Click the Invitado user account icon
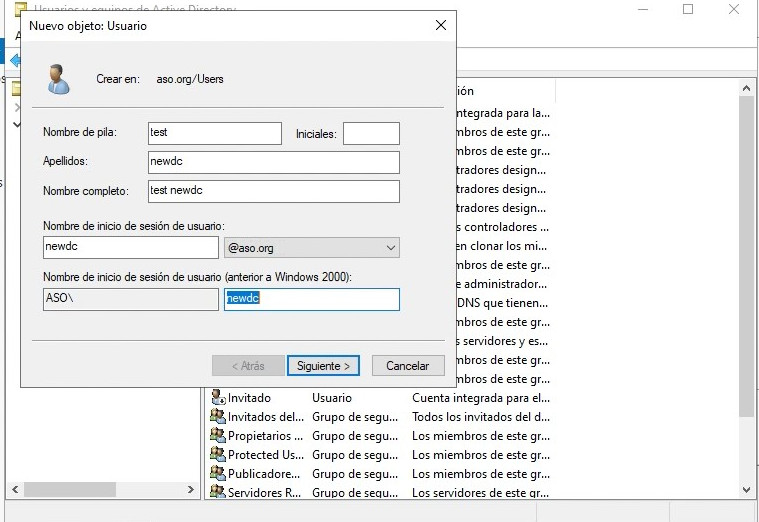 (218, 398)
